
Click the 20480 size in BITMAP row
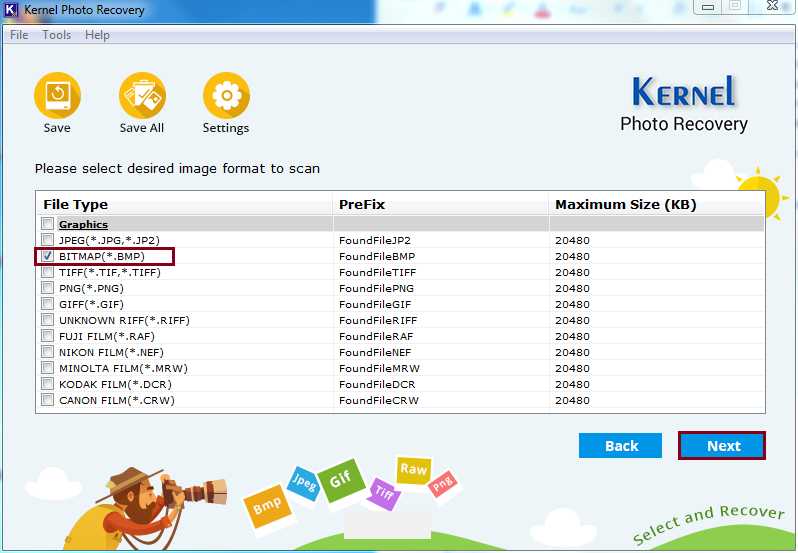point(572,256)
